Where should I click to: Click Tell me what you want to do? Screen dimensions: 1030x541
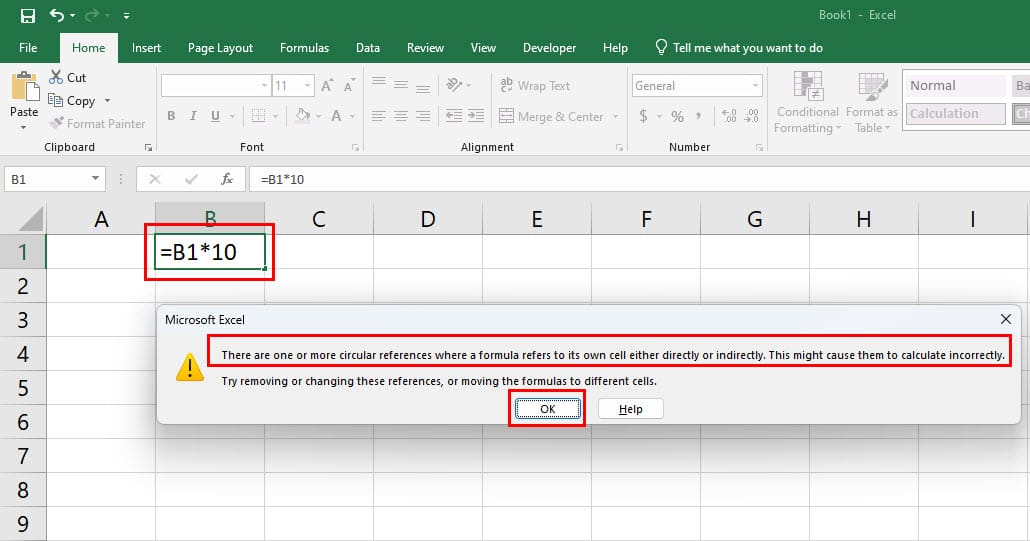point(739,48)
